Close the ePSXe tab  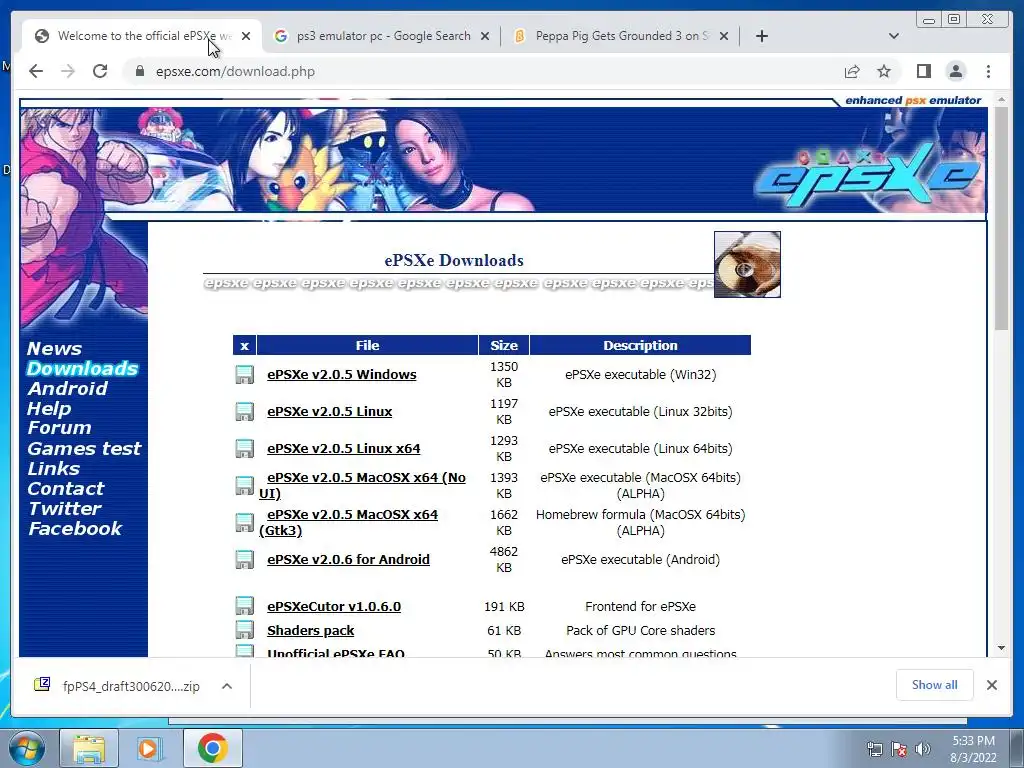tap(246, 36)
